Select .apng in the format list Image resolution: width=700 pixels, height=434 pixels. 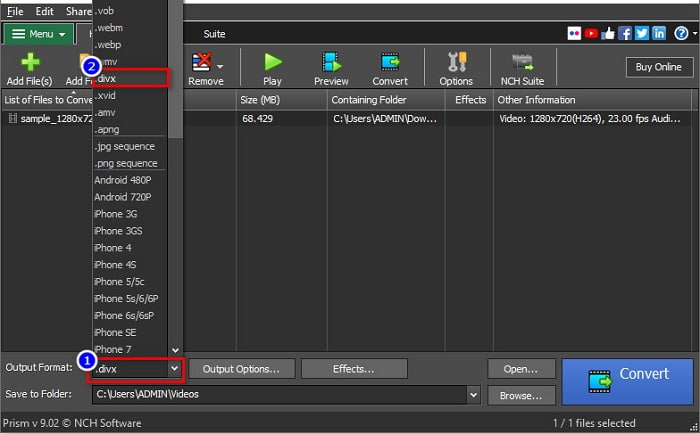130,129
